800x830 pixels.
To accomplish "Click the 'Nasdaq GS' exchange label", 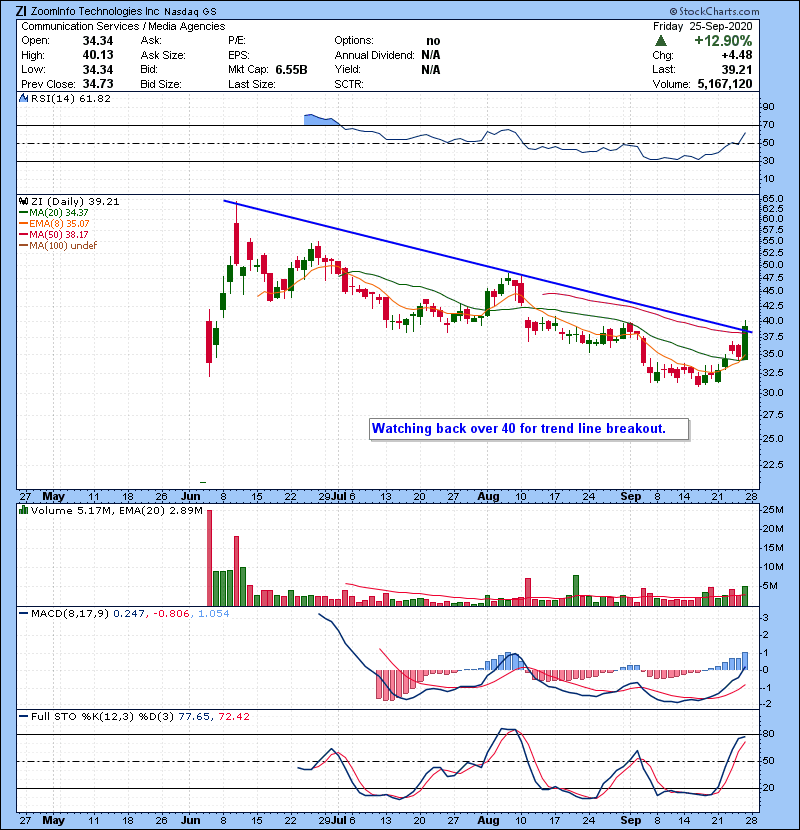I will point(190,12).
